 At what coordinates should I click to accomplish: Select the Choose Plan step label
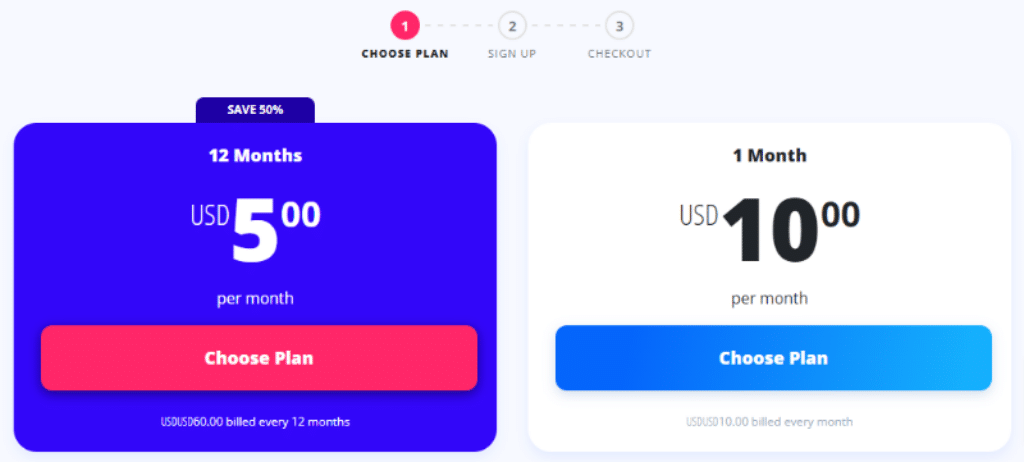pyautogui.click(x=405, y=54)
